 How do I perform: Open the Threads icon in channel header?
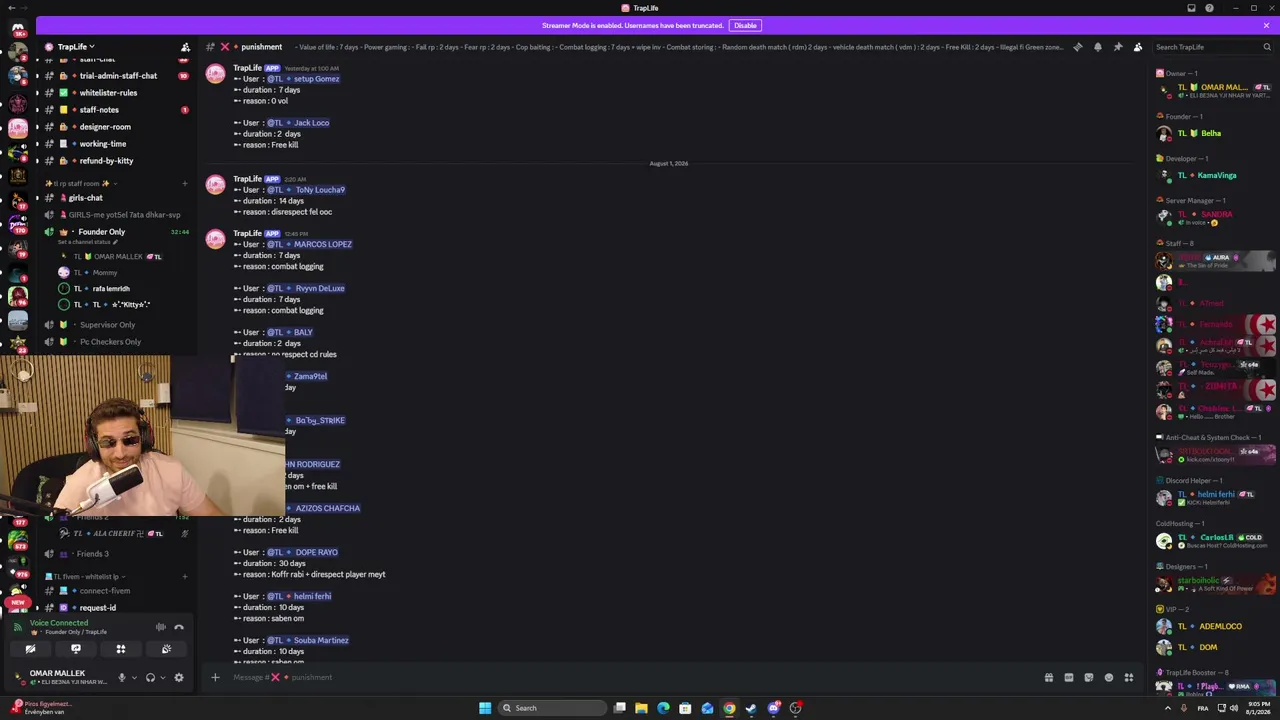click(x=1078, y=47)
